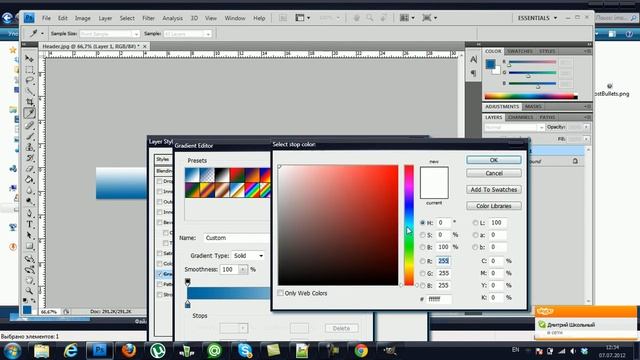Select the Eyedropper tool in toolbox
The image size is (640, 360).
[x=29, y=113]
